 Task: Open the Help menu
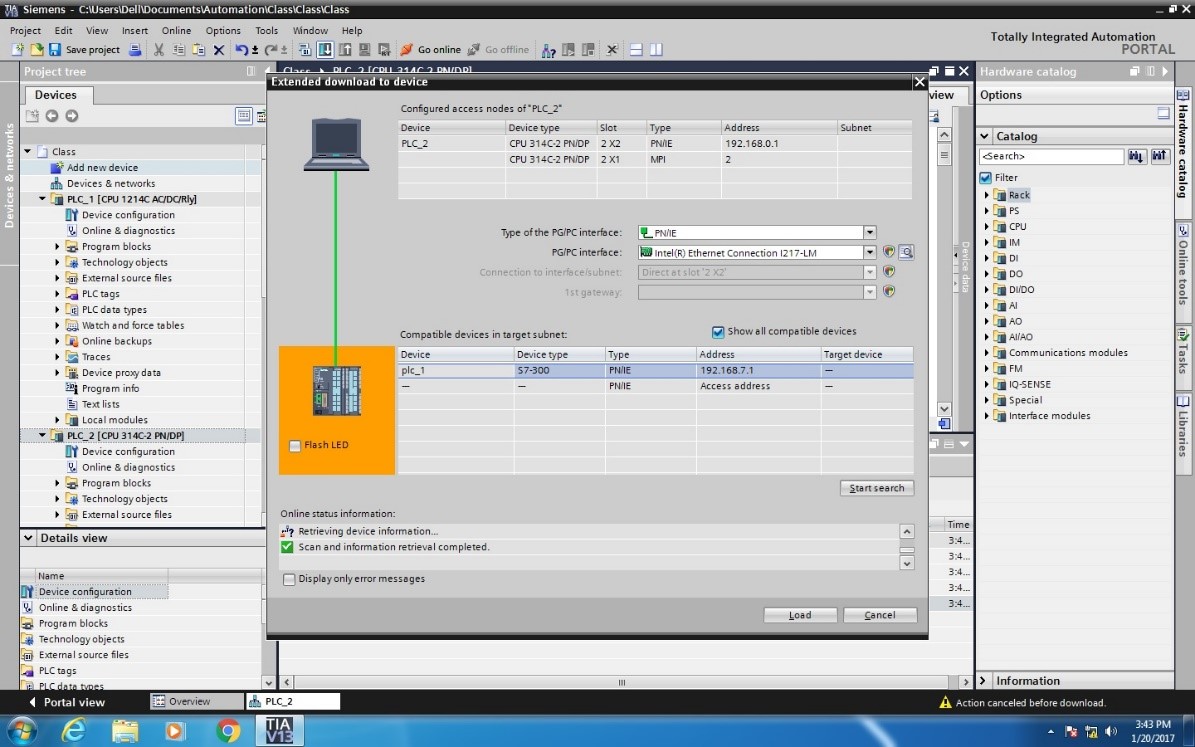point(352,30)
